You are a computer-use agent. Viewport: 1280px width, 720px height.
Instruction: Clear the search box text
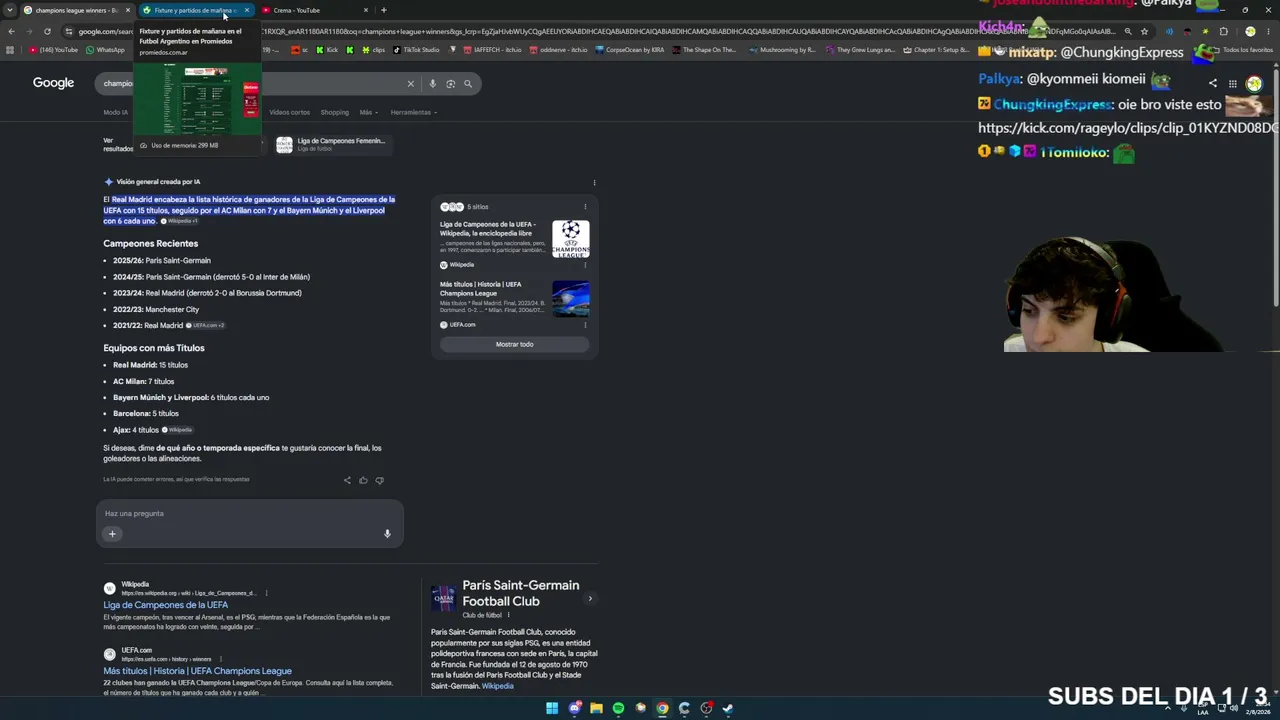(x=410, y=84)
